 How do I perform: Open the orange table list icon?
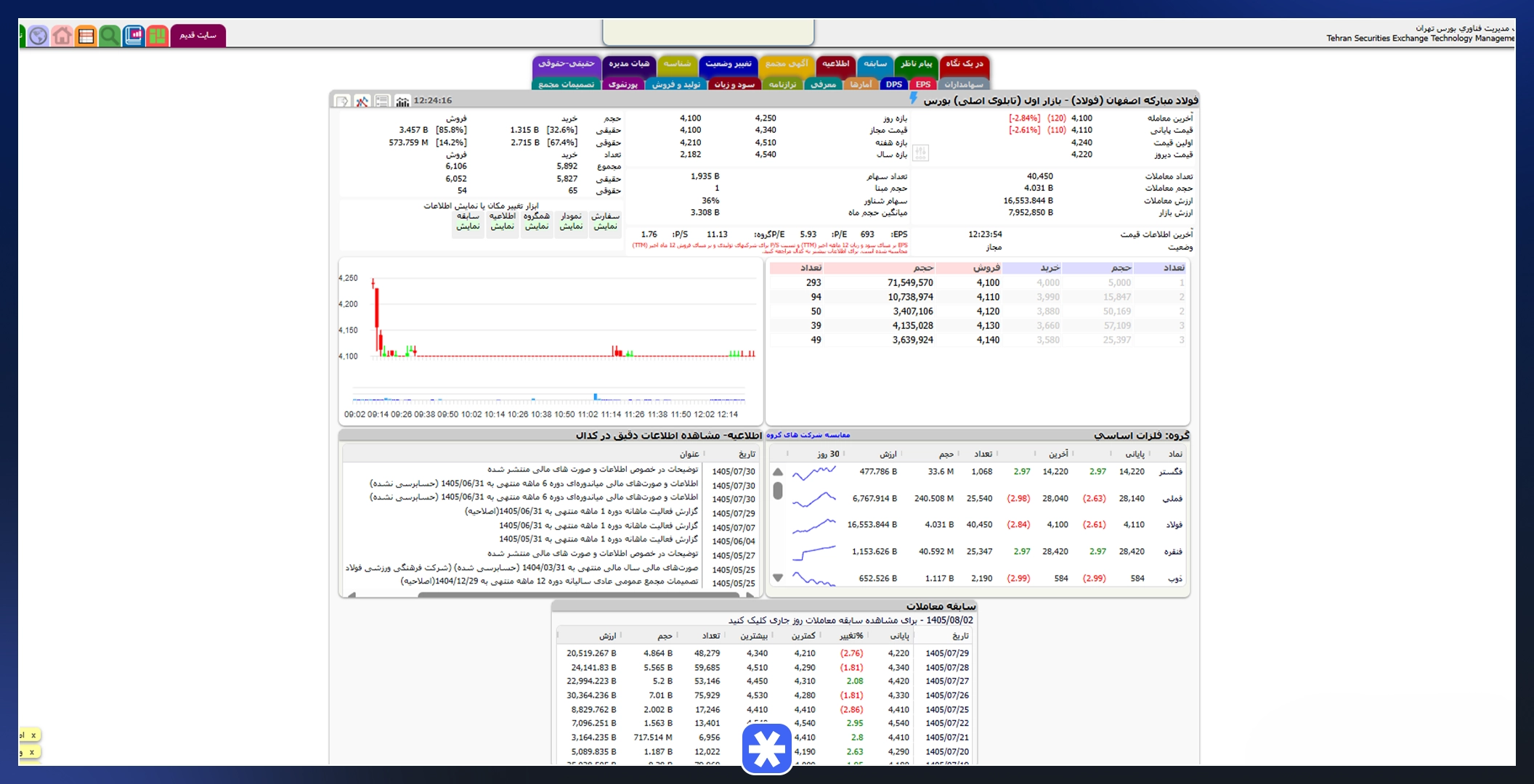[x=86, y=36]
